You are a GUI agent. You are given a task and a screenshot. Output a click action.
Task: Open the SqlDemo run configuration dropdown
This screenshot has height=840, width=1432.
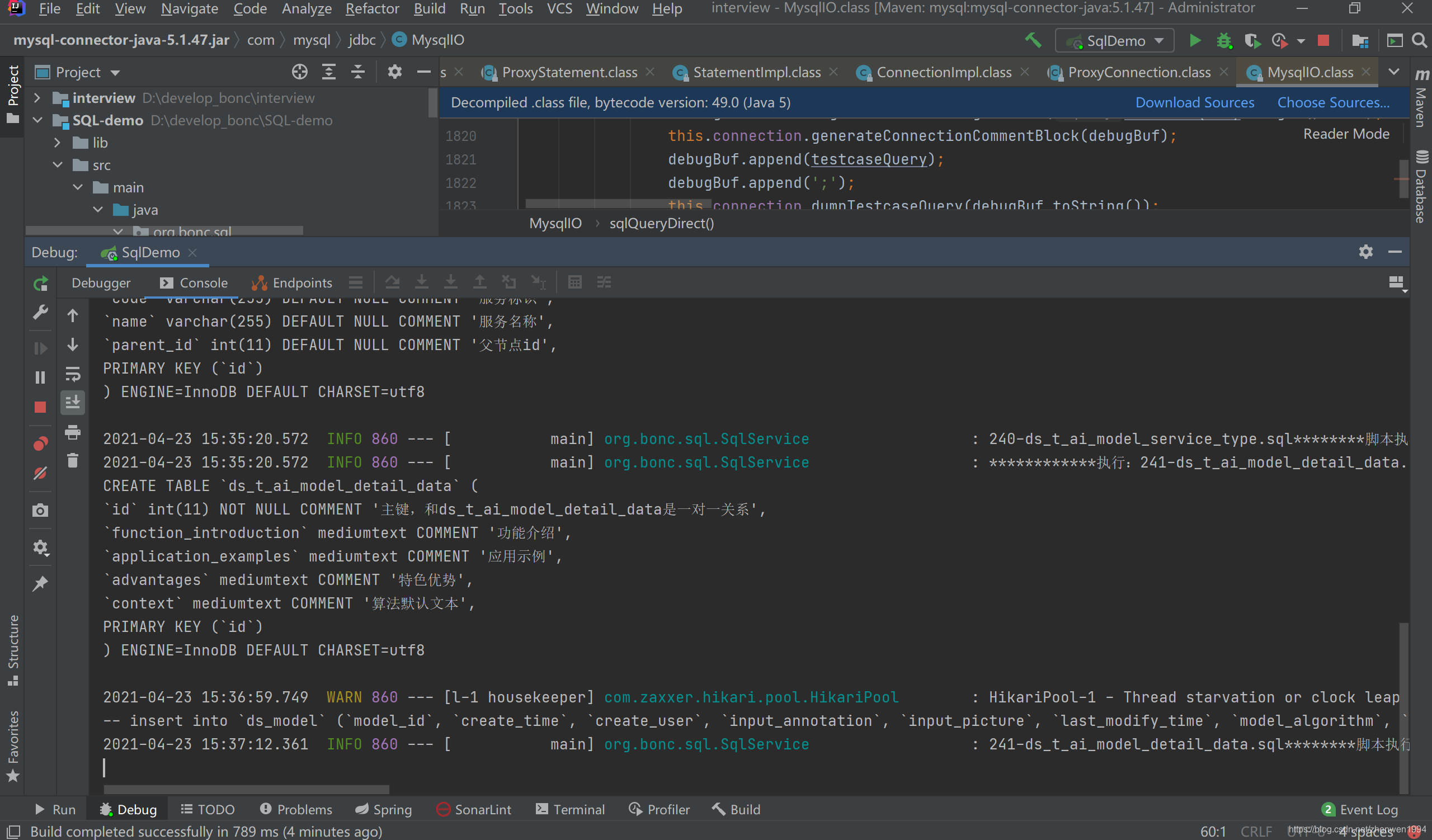point(1114,41)
